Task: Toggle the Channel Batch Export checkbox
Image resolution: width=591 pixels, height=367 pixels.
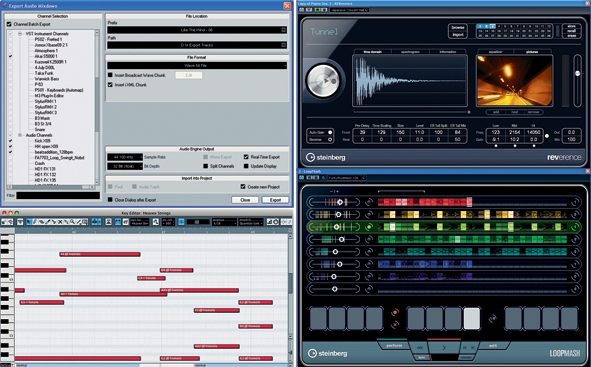Action: (x=9, y=24)
